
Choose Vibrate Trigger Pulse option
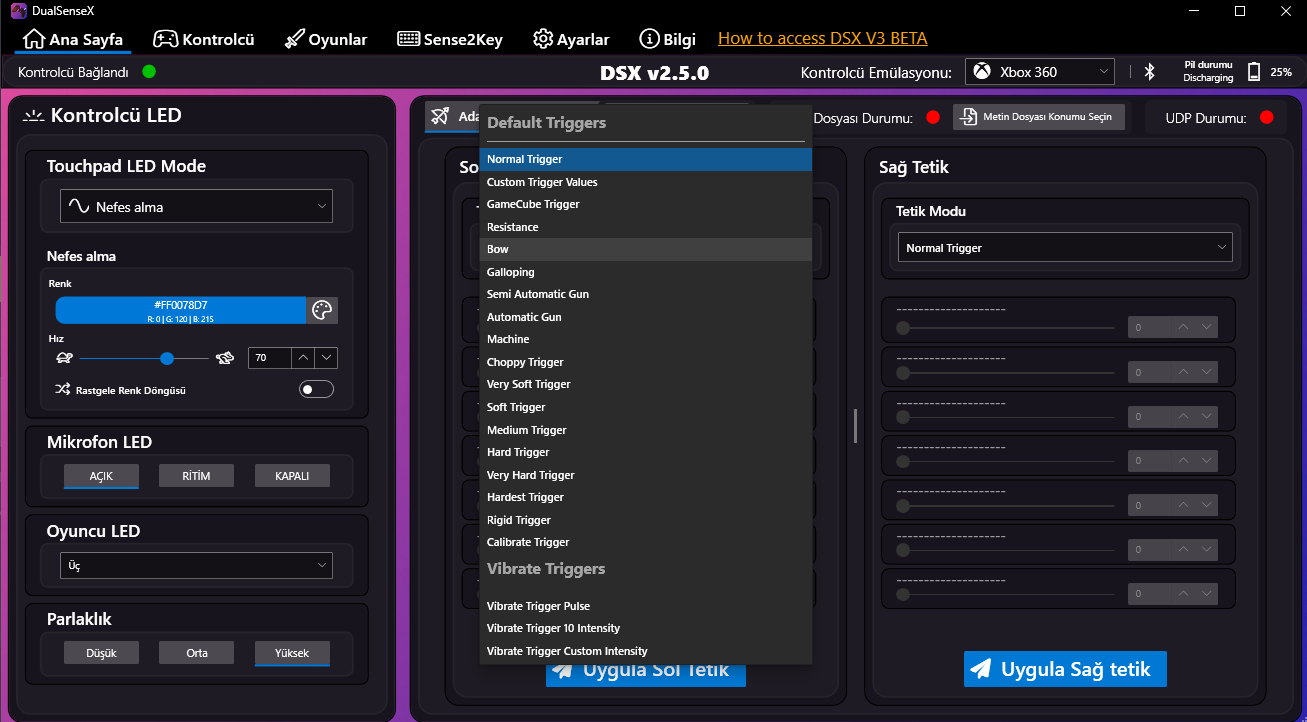645,606
